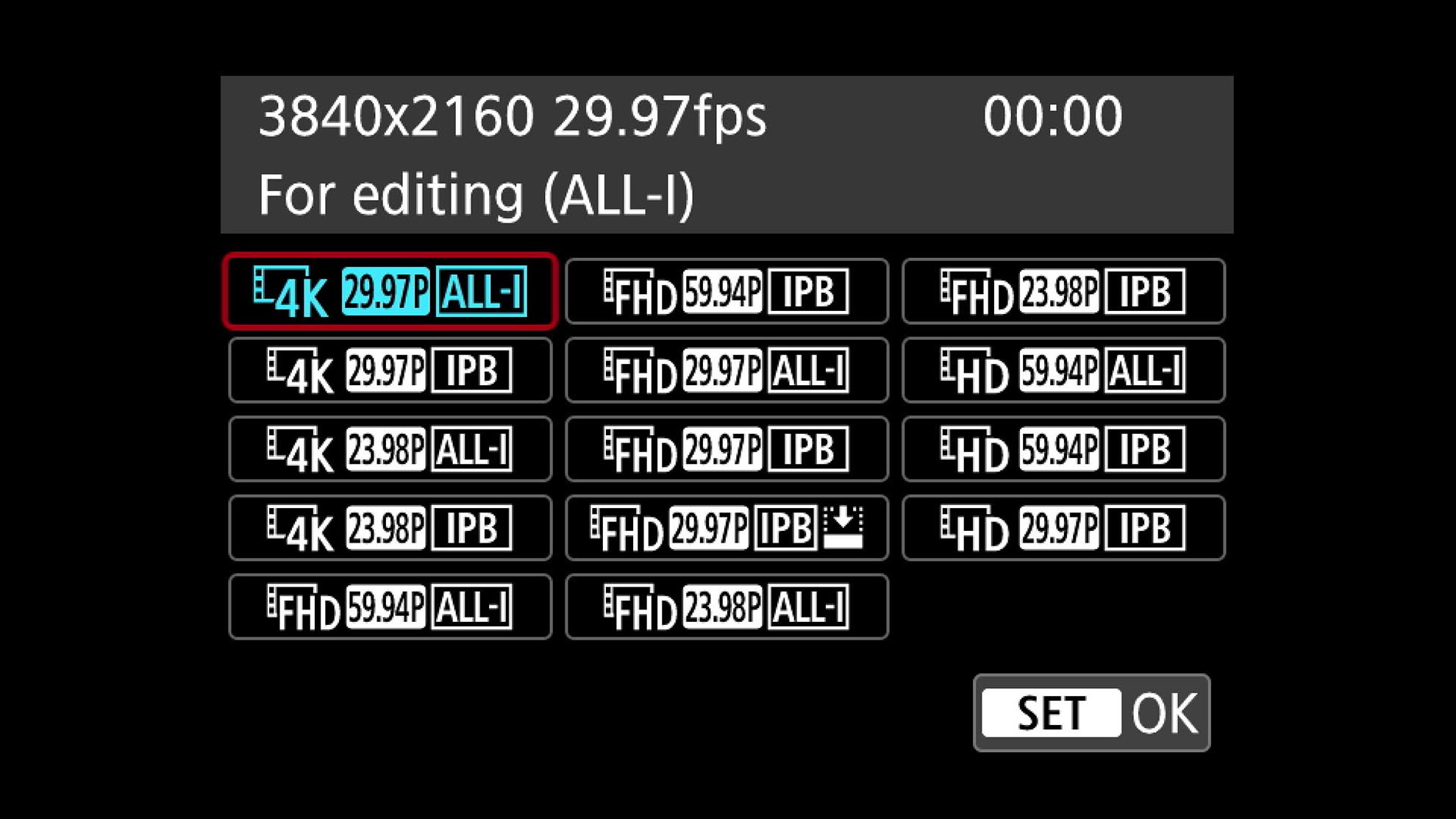Screen dimensions: 1456x819
Task: Click the 3840x2160 29.97fps resolution header
Action: (512, 116)
